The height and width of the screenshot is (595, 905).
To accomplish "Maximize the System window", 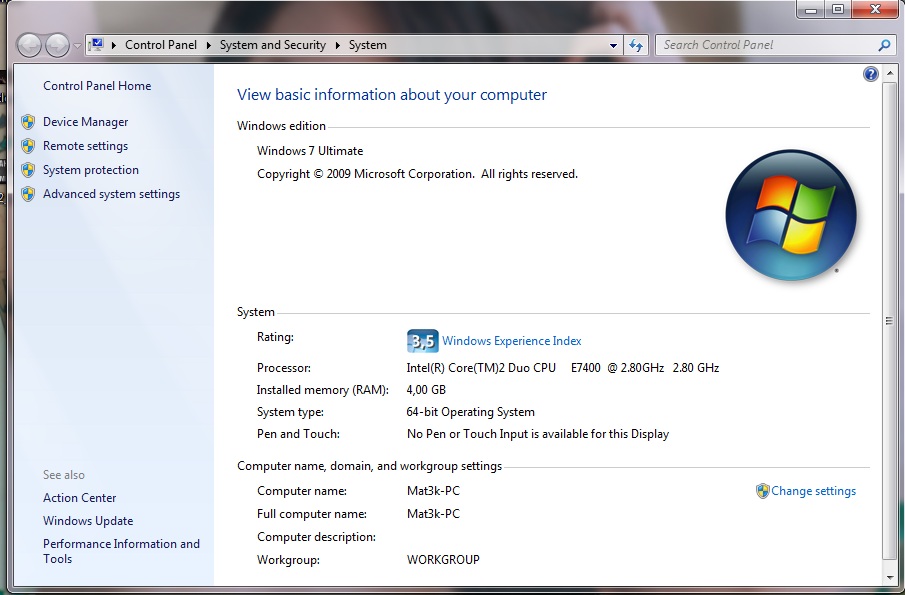I will (x=838, y=9).
